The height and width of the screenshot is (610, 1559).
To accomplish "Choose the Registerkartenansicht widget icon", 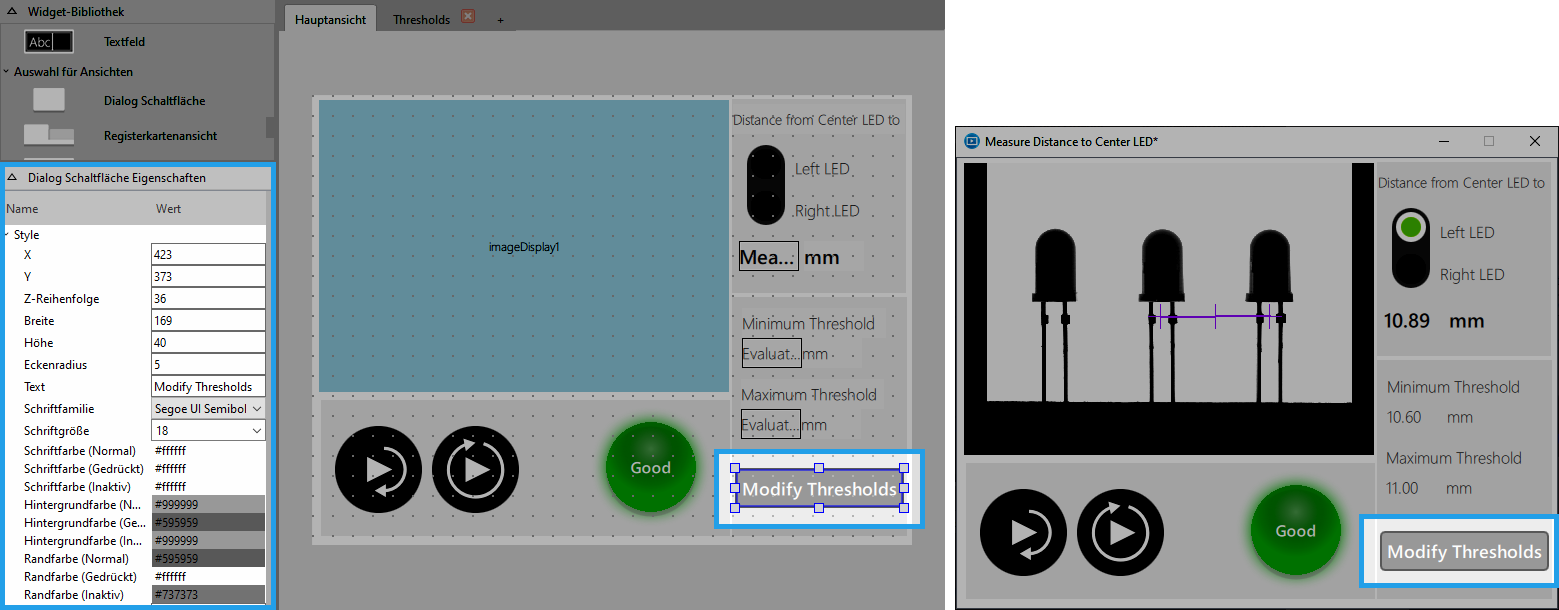I will [49, 135].
